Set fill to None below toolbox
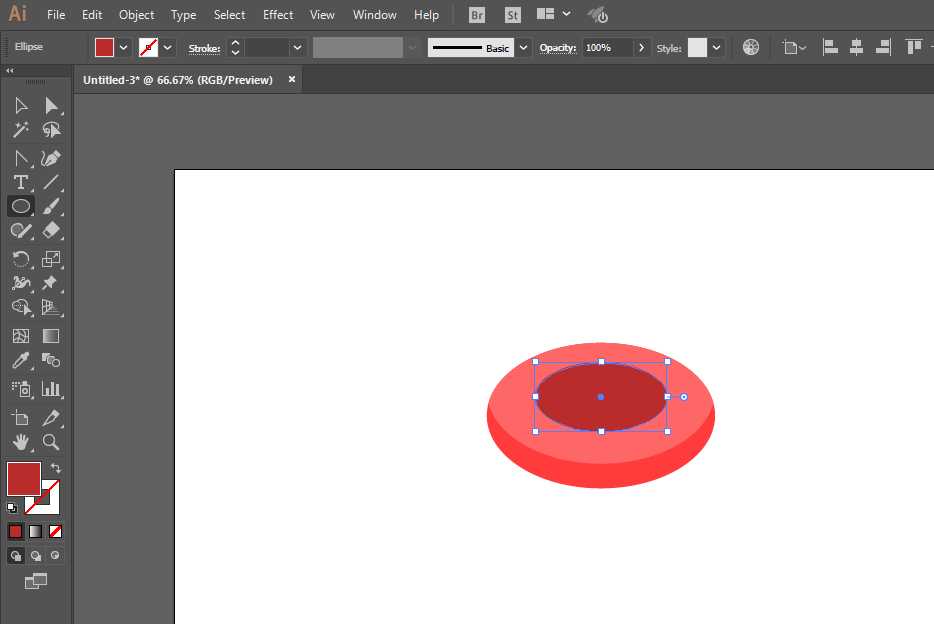This screenshot has height=624, width=934. pos(55,531)
